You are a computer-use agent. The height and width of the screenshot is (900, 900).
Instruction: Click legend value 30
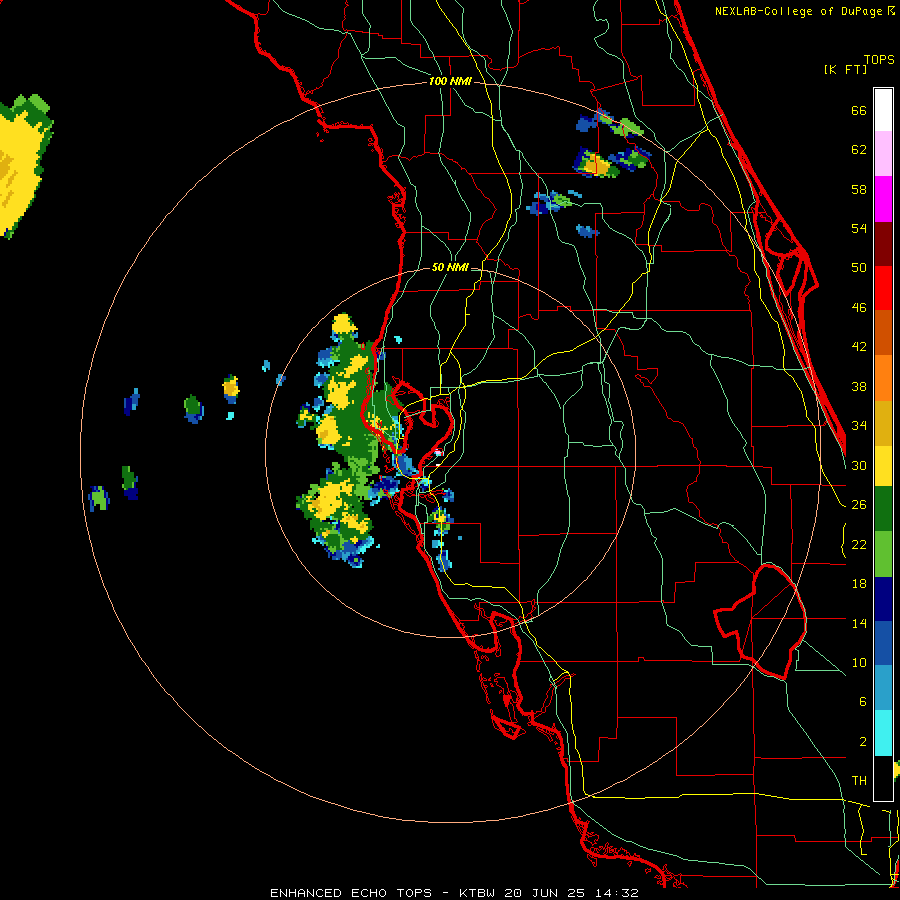(x=859, y=465)
